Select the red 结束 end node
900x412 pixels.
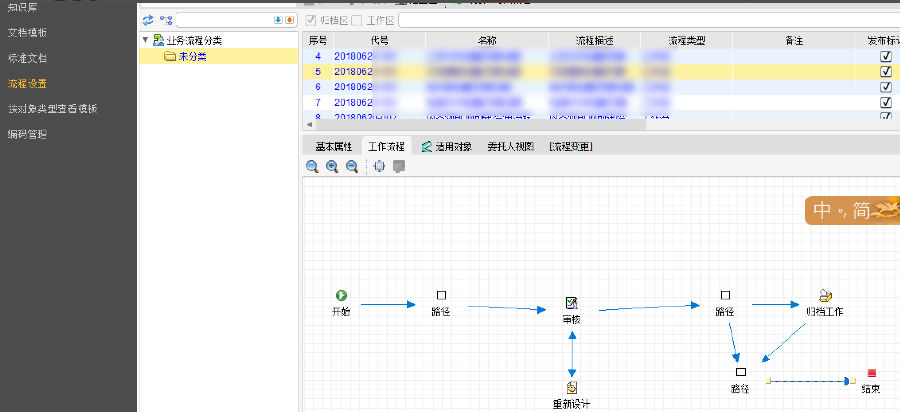coord(871,373)
